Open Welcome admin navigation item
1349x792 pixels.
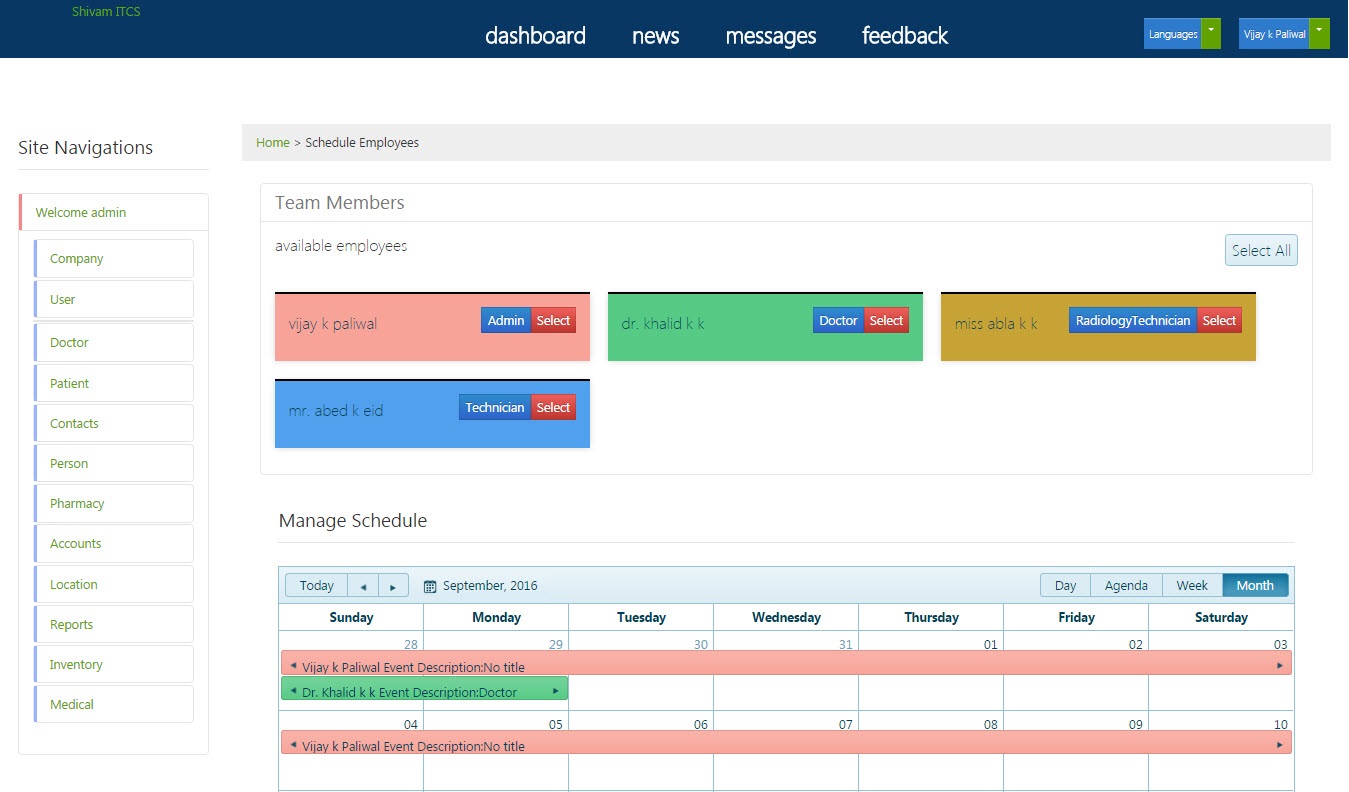tap(114, 212)
